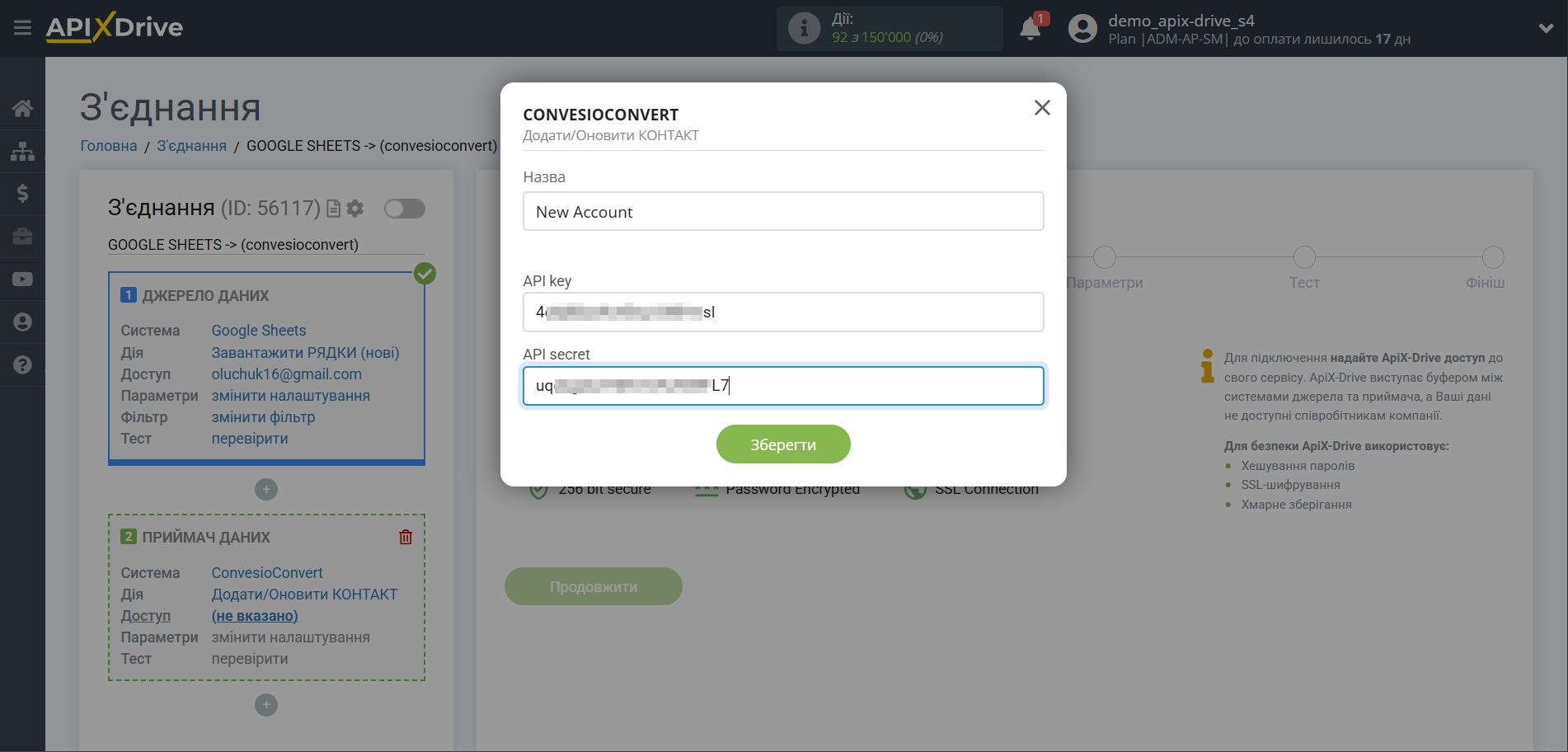Open the hamburger menu icon
This screenshot has height=752, width=1568.
tap(22, 28)
